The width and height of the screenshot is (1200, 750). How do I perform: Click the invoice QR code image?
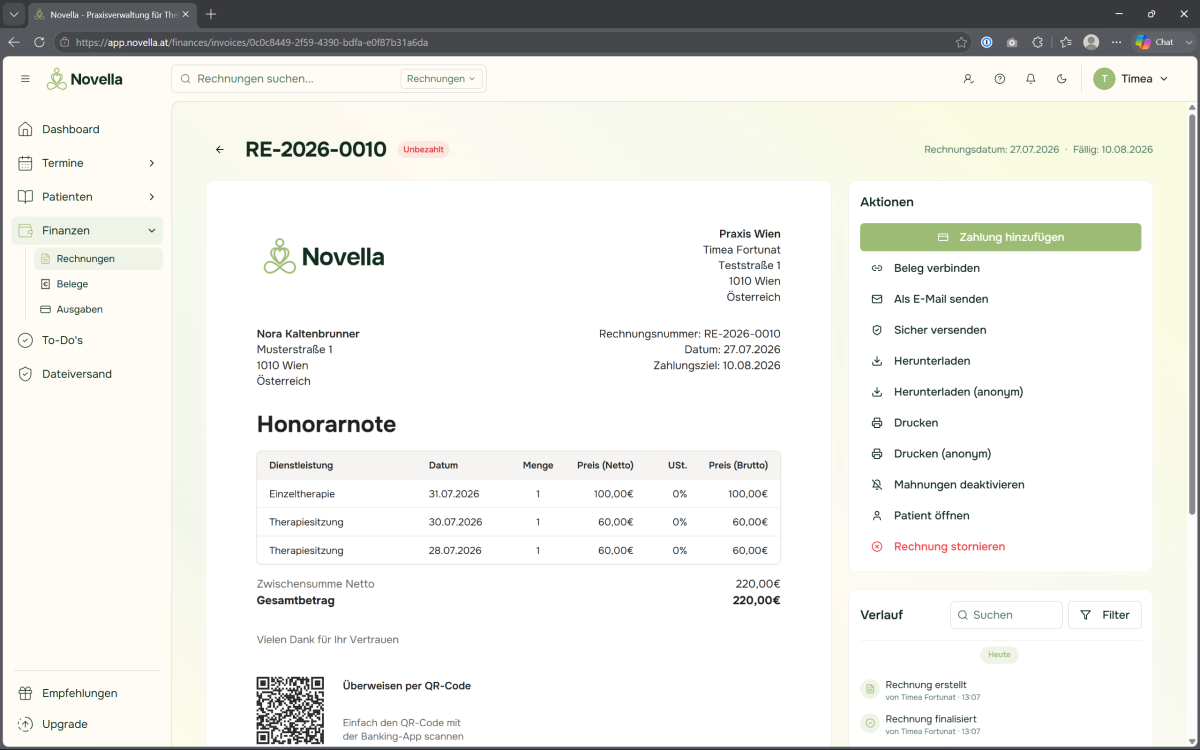(290, 710)
